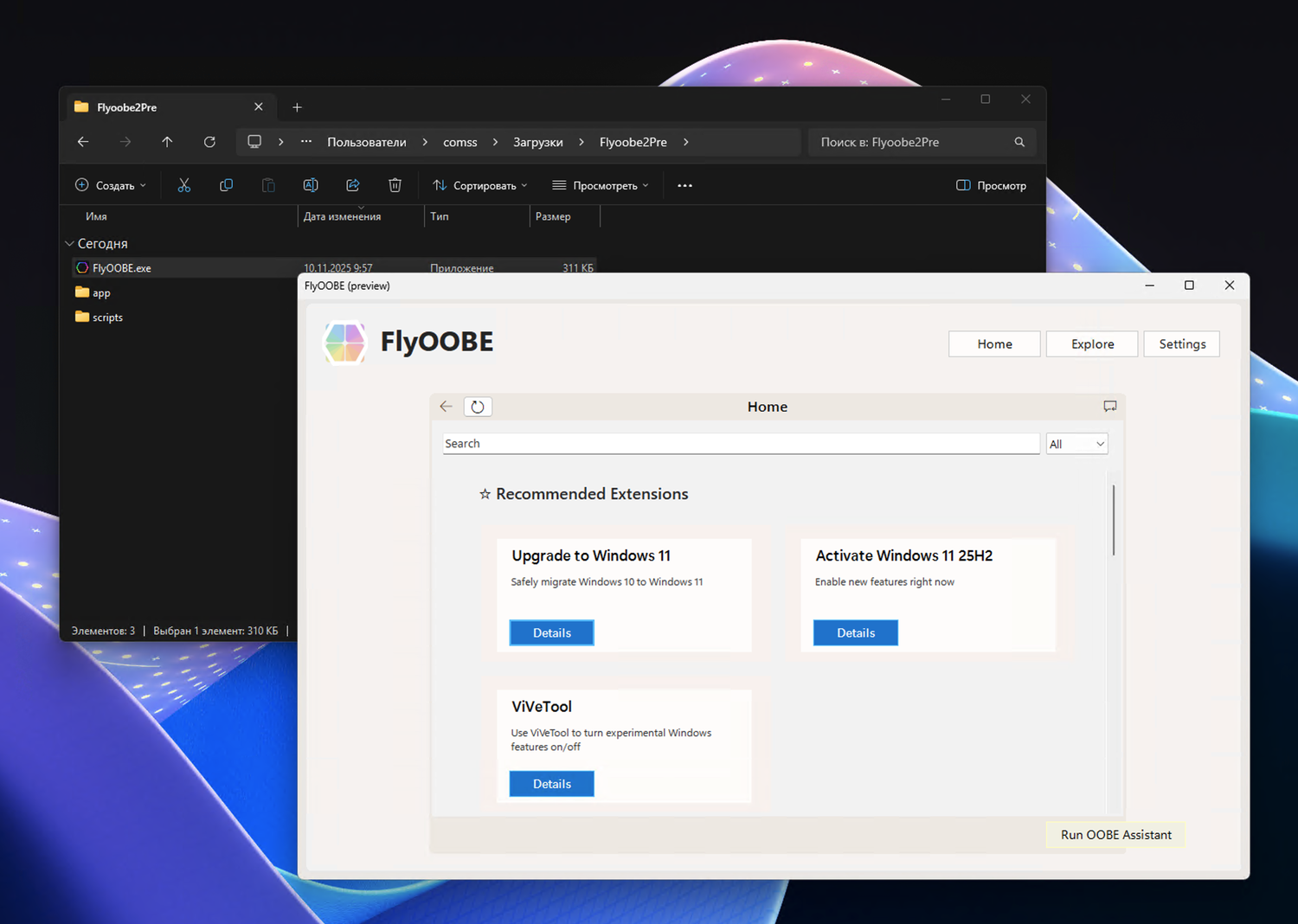Rename the selected file via toolbar icon
Viewport: 1298px width, 924px height.
pos(311,185)
